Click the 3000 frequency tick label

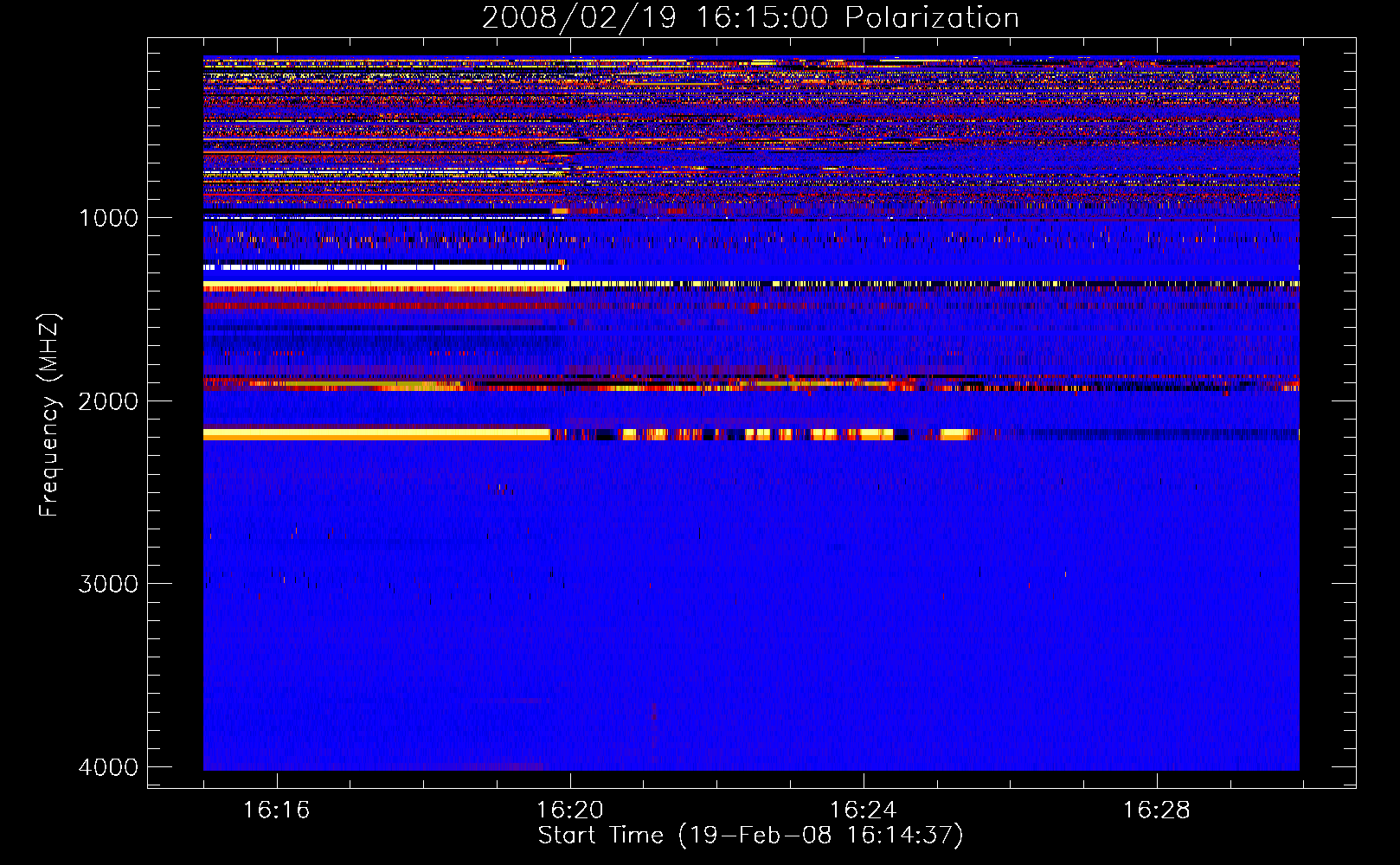(x=109, y=584)
